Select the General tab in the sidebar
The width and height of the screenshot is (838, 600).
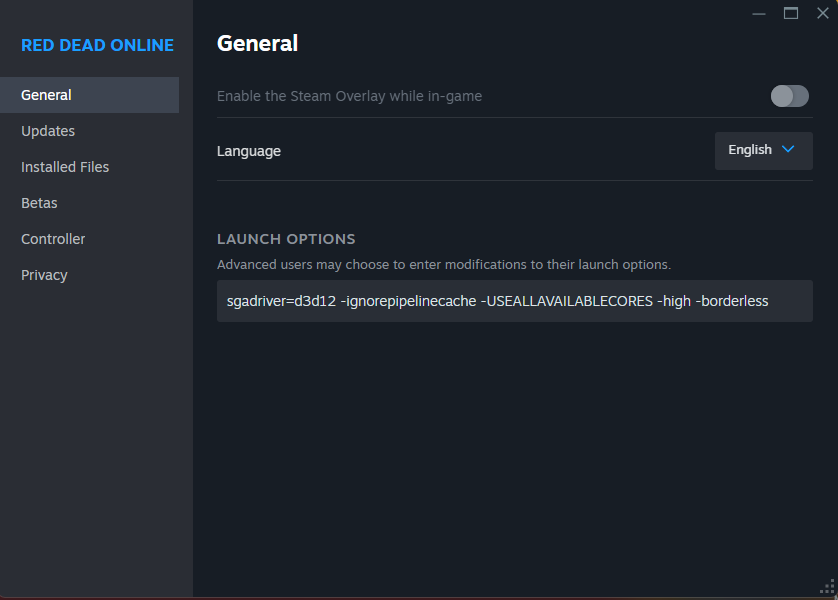[x=47, y=95]
